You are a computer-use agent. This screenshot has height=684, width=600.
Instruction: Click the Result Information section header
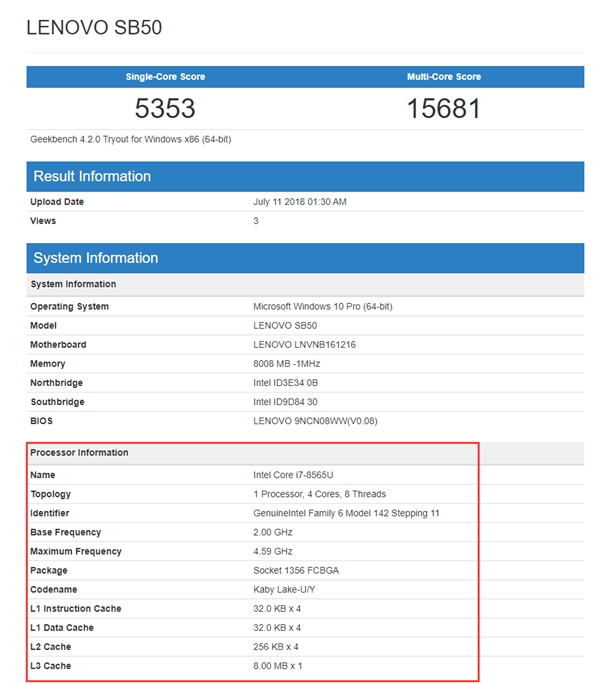pos(305,177)
